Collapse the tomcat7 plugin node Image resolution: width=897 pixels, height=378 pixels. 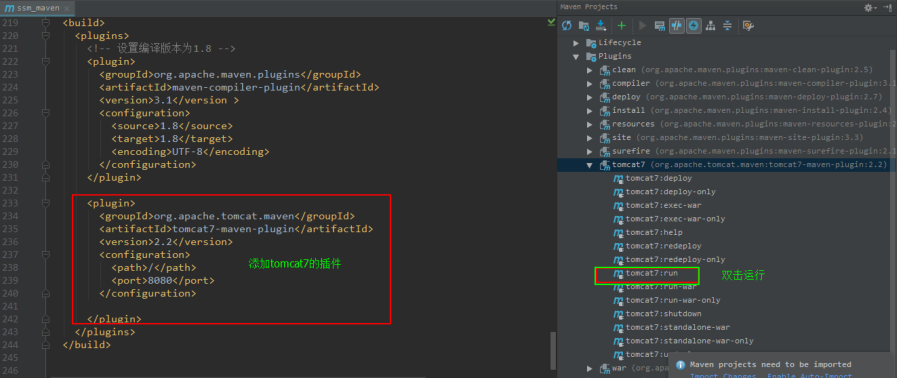tap(590, 165)
